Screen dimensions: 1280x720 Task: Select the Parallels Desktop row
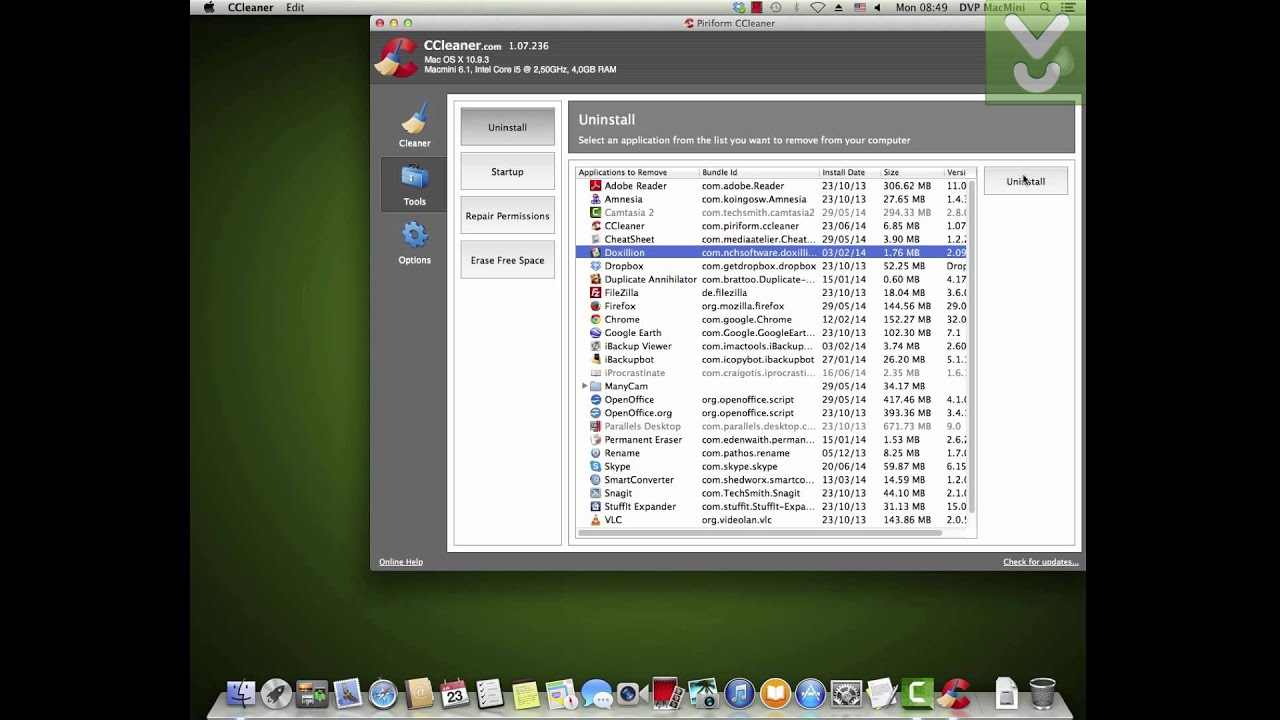(771, 426)
